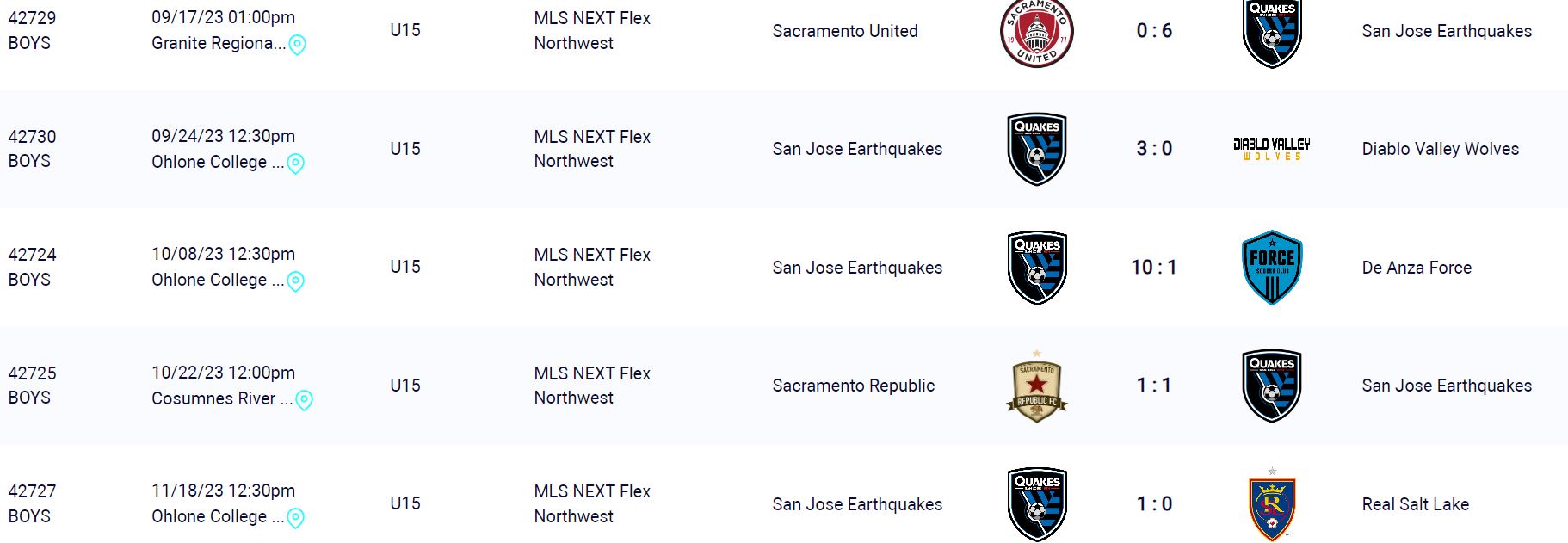Click the Diablo Valley Wolves logo
1568x543 pixels.
(x=1271, y=149)
